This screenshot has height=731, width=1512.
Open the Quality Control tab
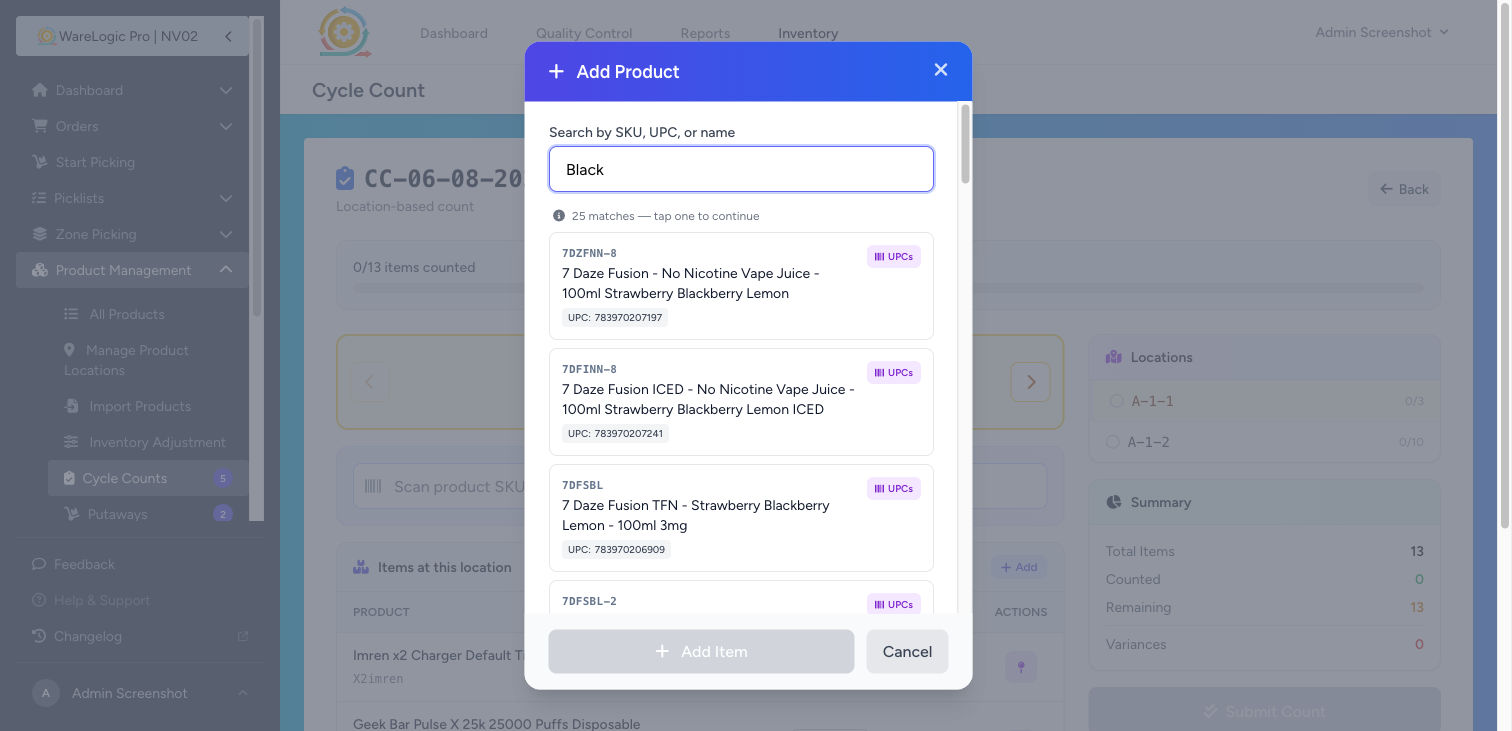point(584,33)
